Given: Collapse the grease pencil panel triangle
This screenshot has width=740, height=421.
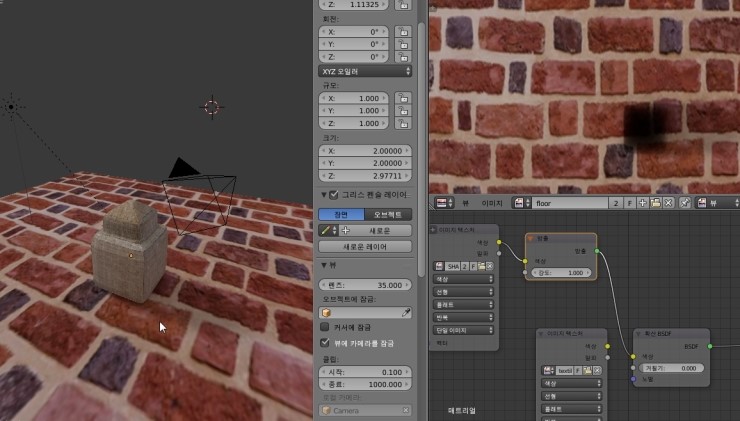Looking at the screenshot, I should pyautogui.click(x=324, y=194).
